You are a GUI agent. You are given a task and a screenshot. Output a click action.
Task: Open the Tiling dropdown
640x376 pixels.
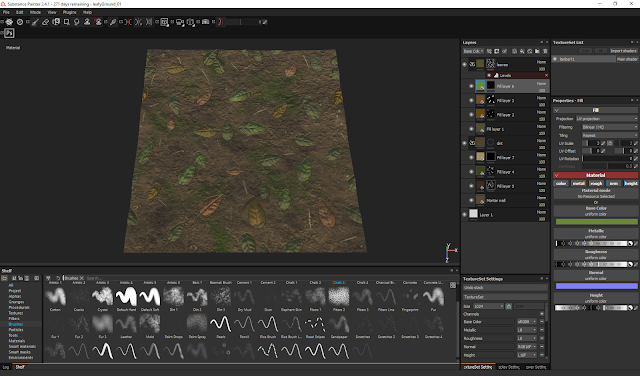point(610,135)
